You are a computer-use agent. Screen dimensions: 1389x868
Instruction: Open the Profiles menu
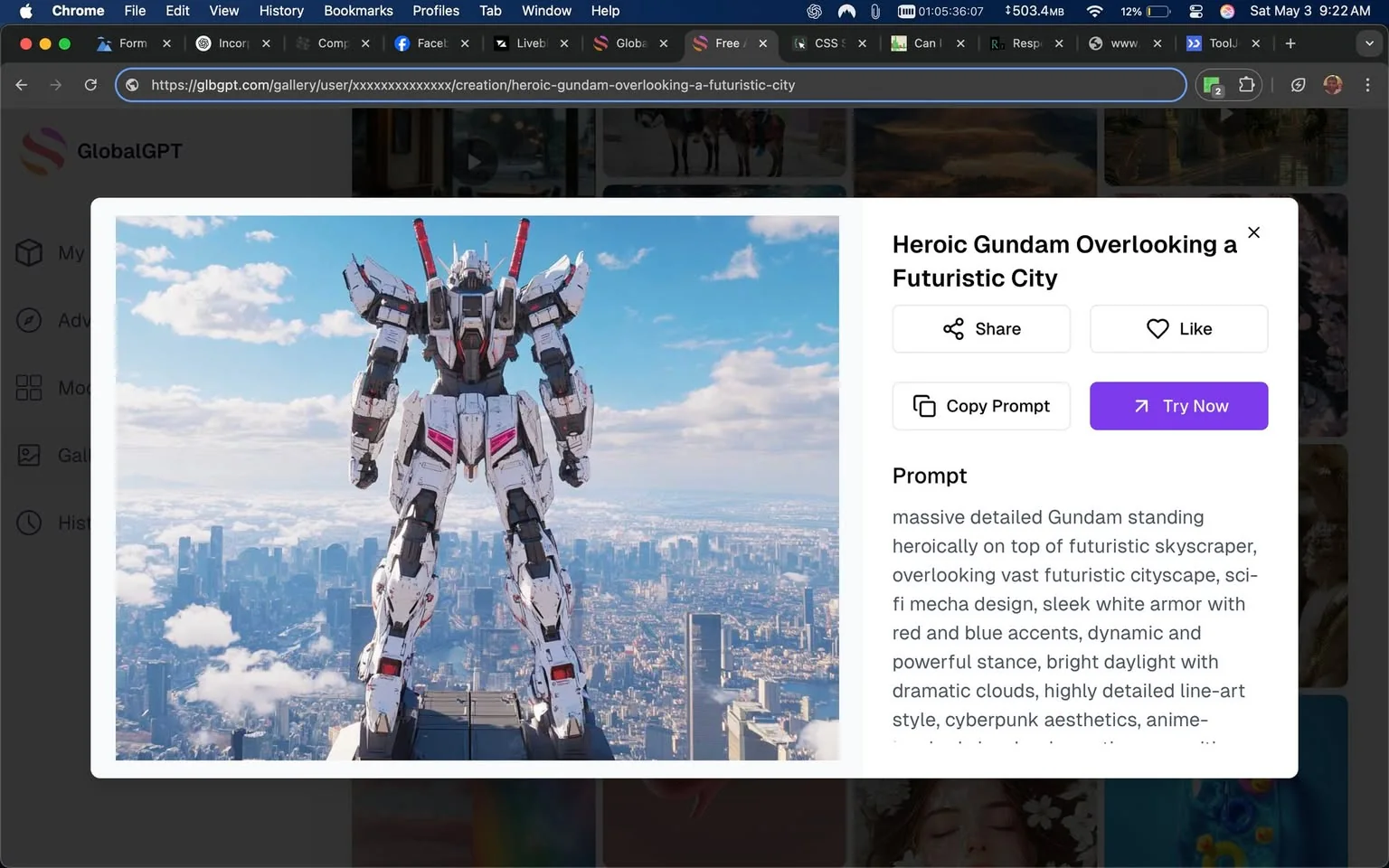[436, 11]
